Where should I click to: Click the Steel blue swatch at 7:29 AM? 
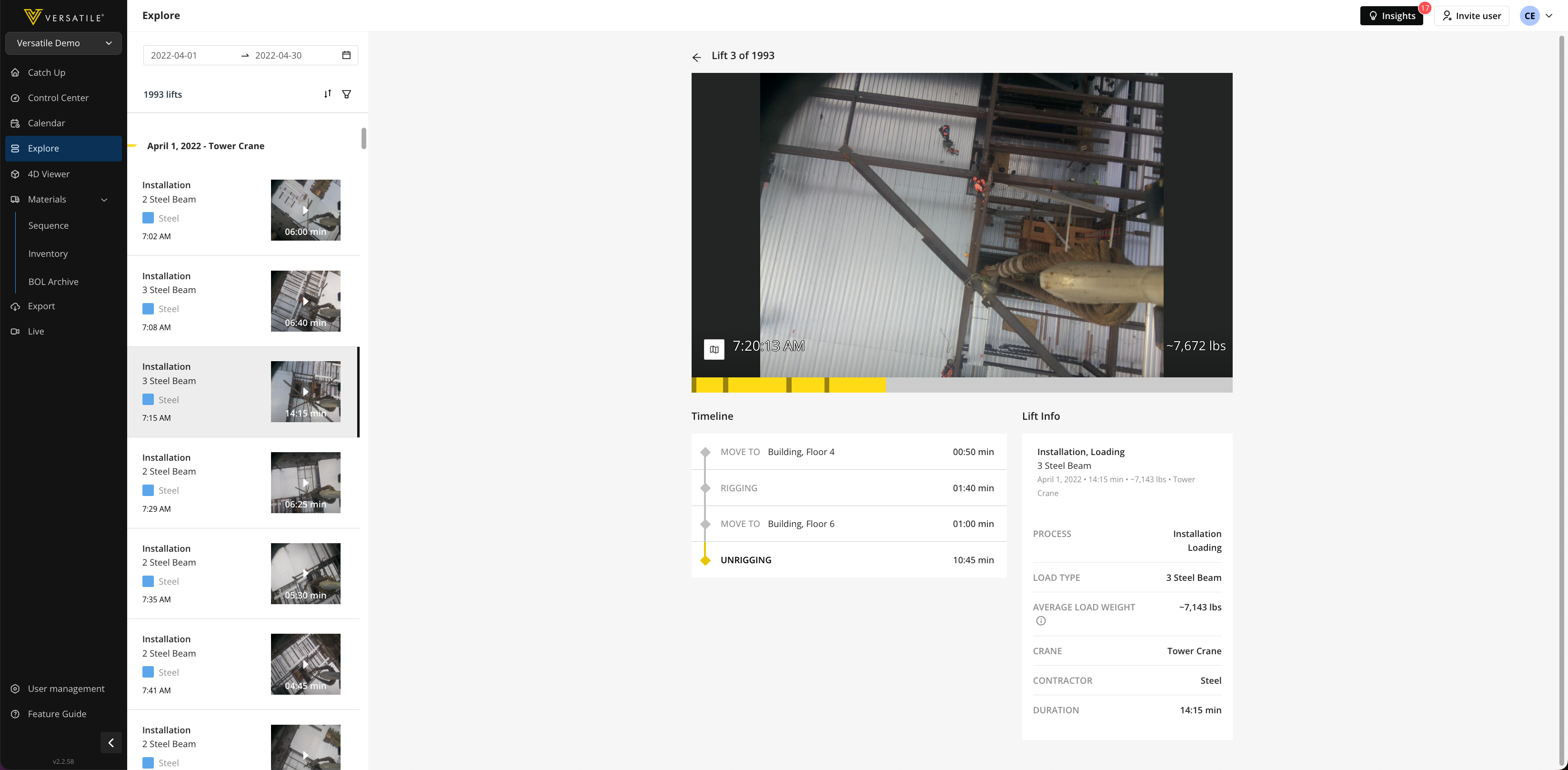(x=148, y=490)
